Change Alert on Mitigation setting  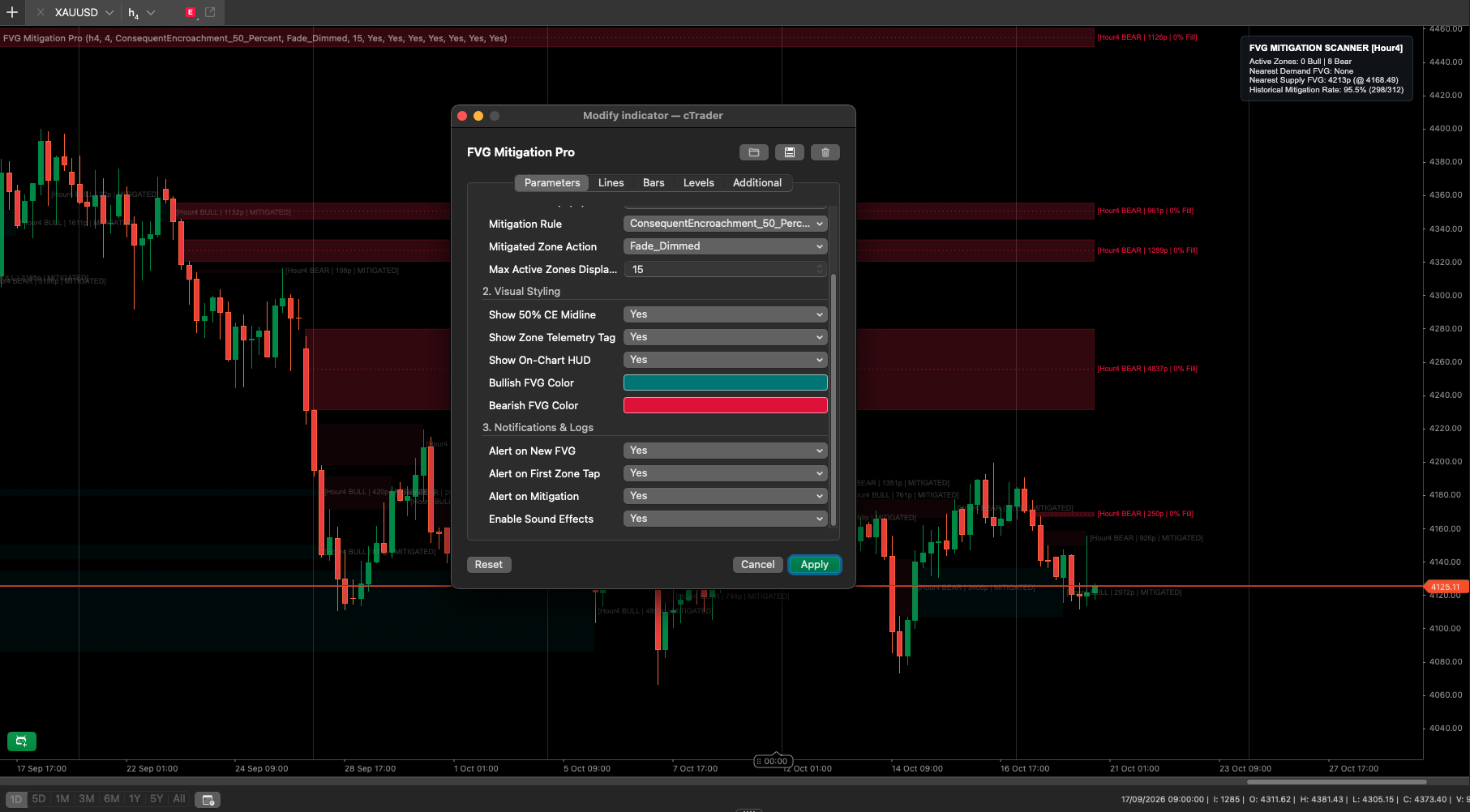tap(725, 496)
